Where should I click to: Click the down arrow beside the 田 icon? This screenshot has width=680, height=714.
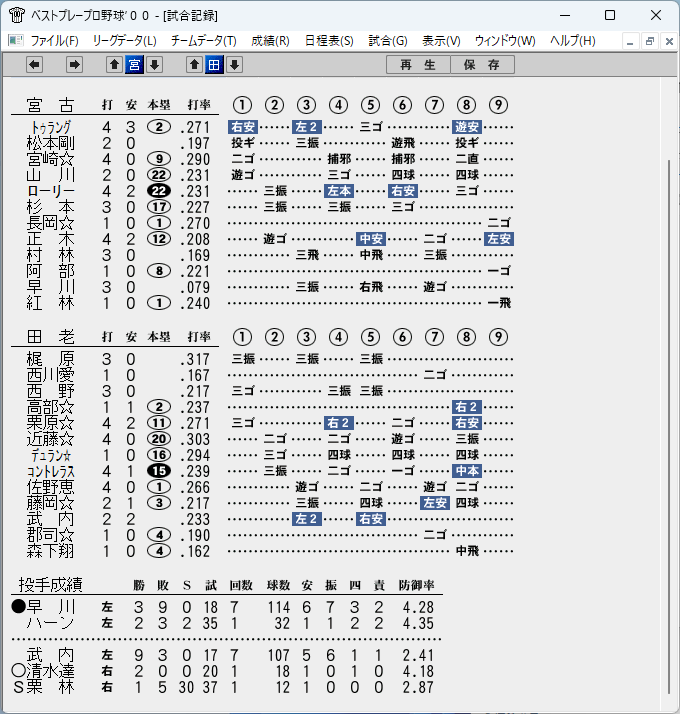[x=235, y=65]
